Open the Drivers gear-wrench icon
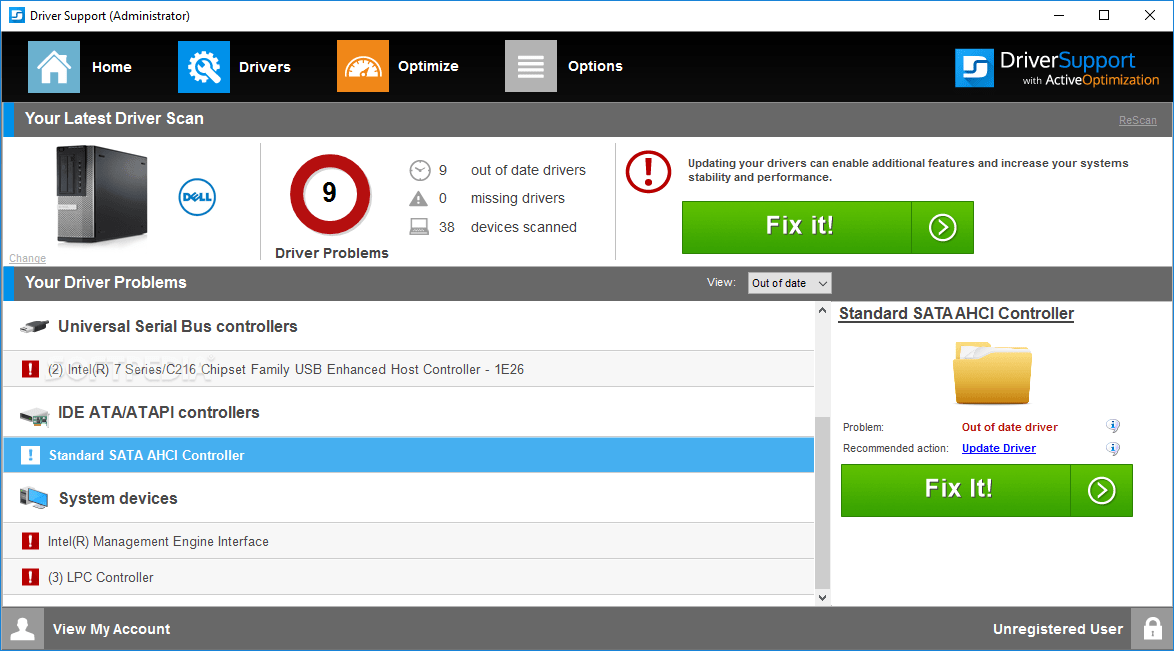This screenshot has height=651, width=1174. coord(204,67)
